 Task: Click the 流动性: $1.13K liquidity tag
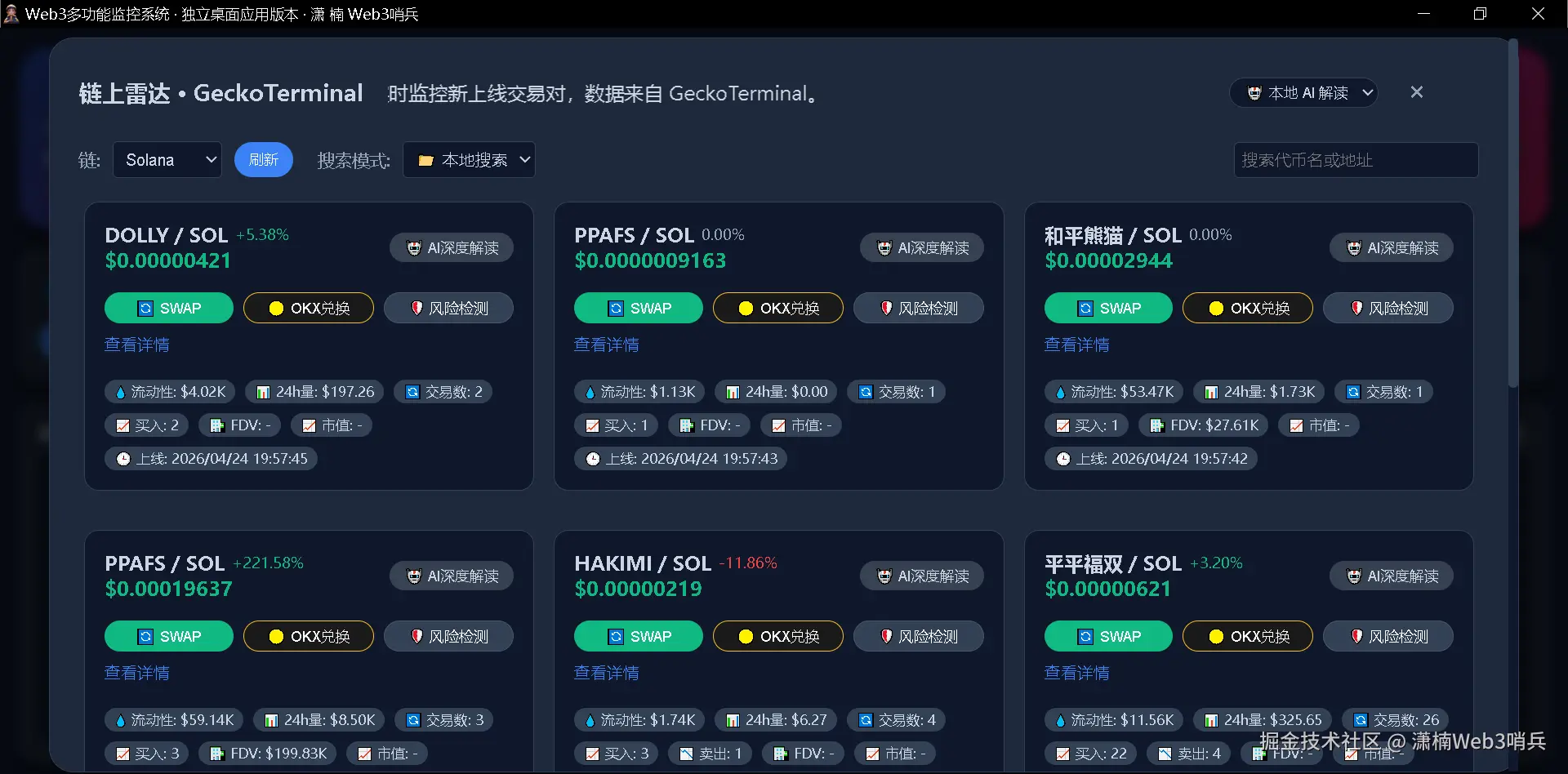pyautogui.click(x=639, y=393)
